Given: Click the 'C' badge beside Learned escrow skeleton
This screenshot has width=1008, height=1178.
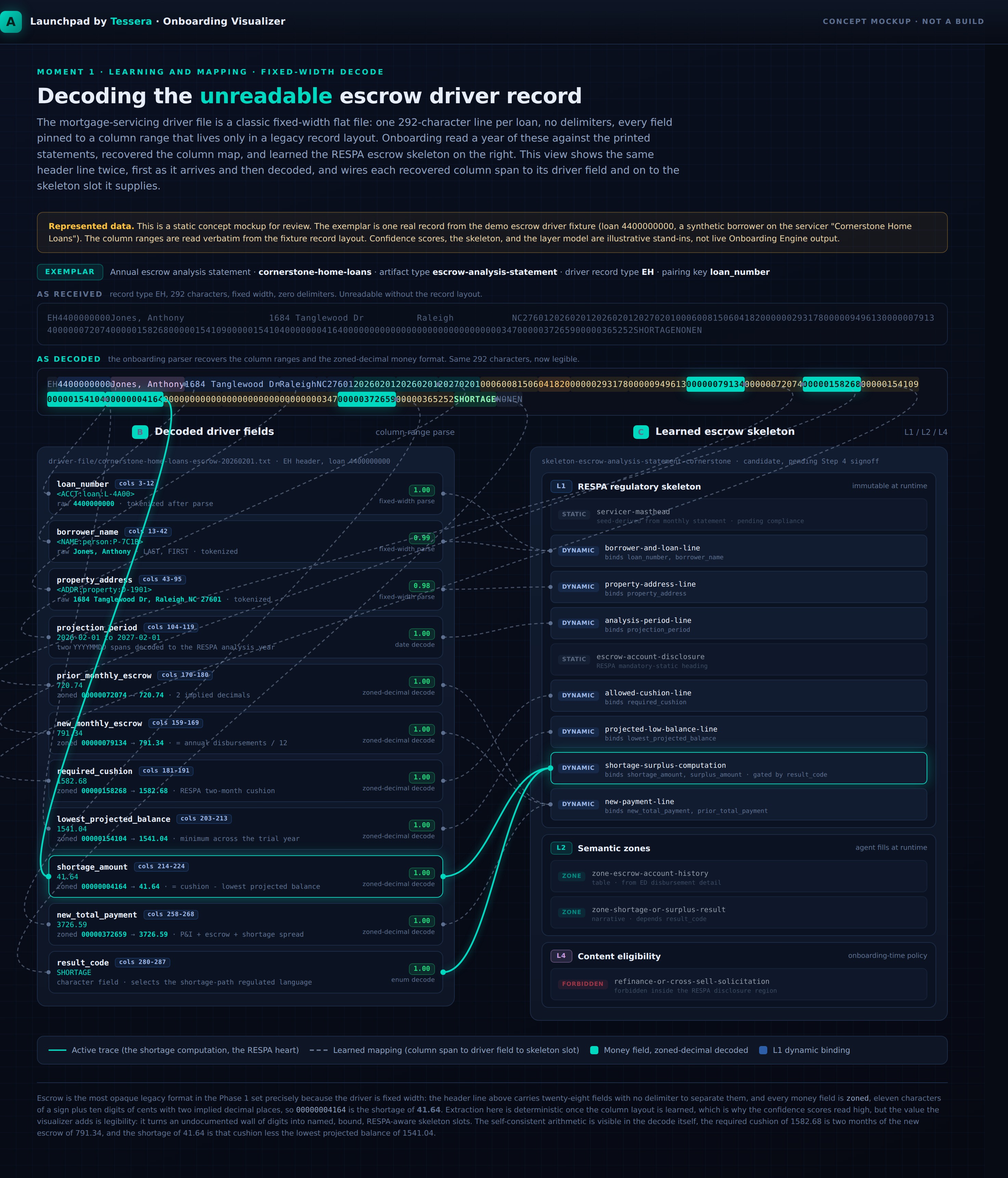Looking at the screenshot, I should 641,432.
